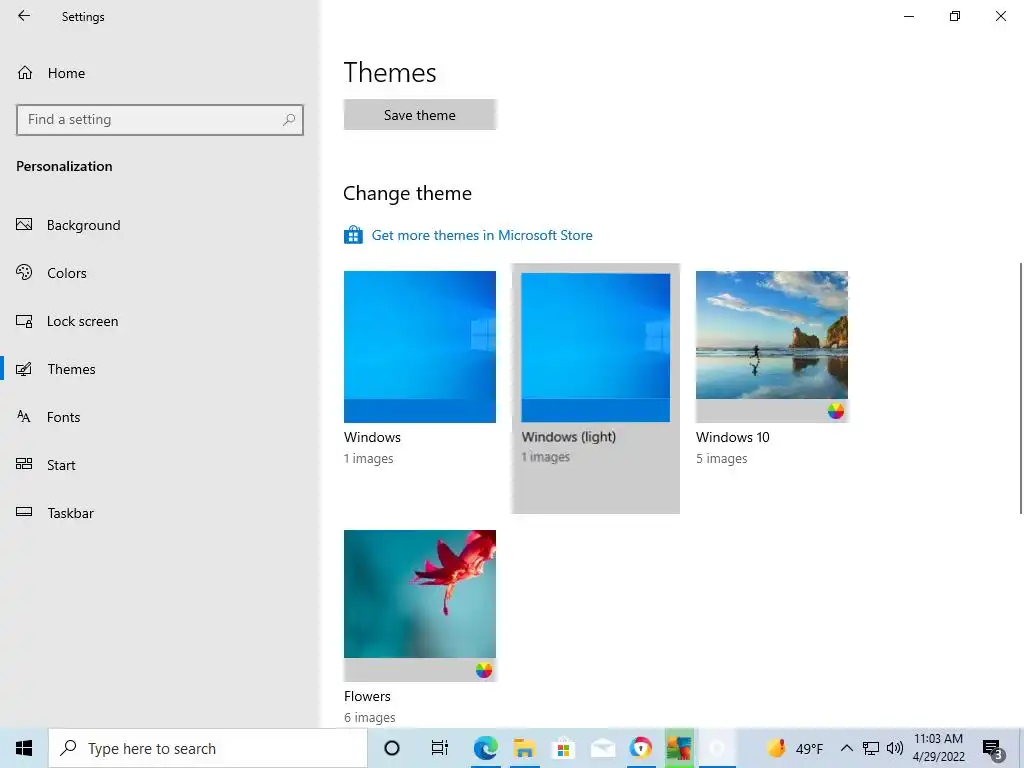This screenshot has width=1024, height=768.
Task: Click the Windows theme name label
Action: (372, 438)
